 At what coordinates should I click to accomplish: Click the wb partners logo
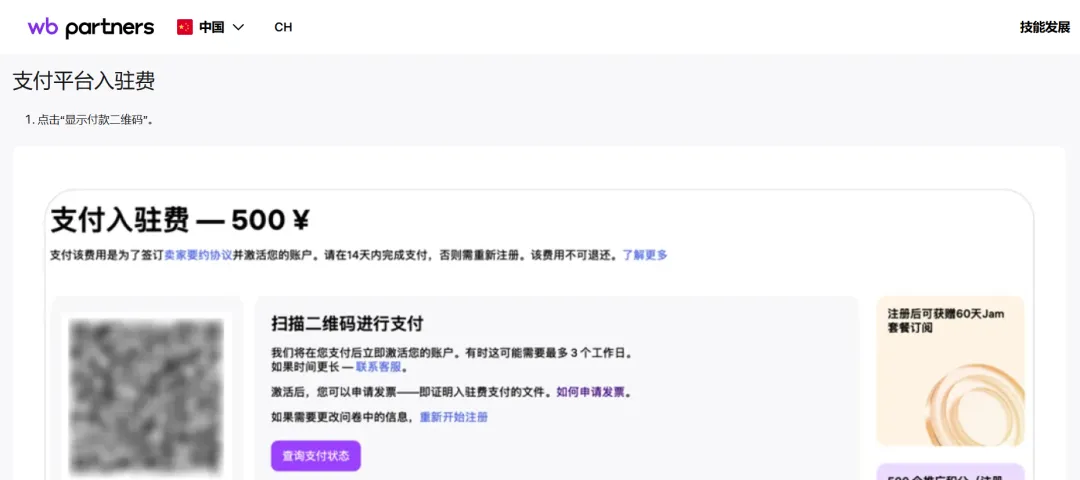coord(91,28)
